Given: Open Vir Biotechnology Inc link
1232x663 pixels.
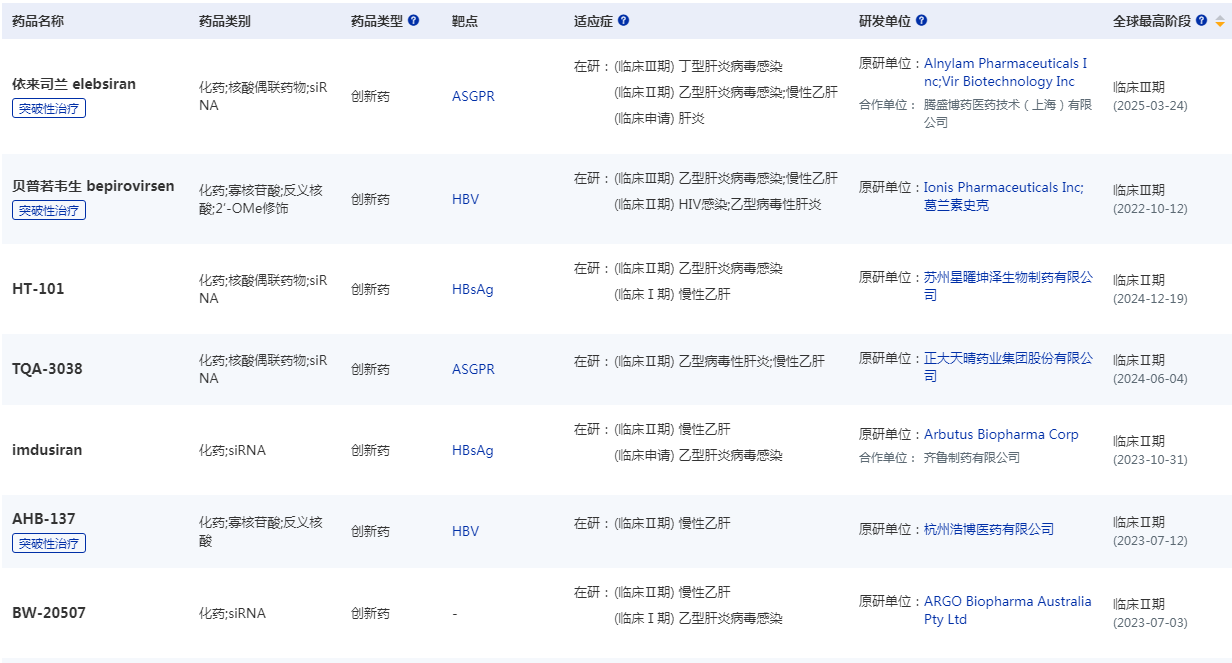Looking at the screenshot, I should (x=1009, y=82).
